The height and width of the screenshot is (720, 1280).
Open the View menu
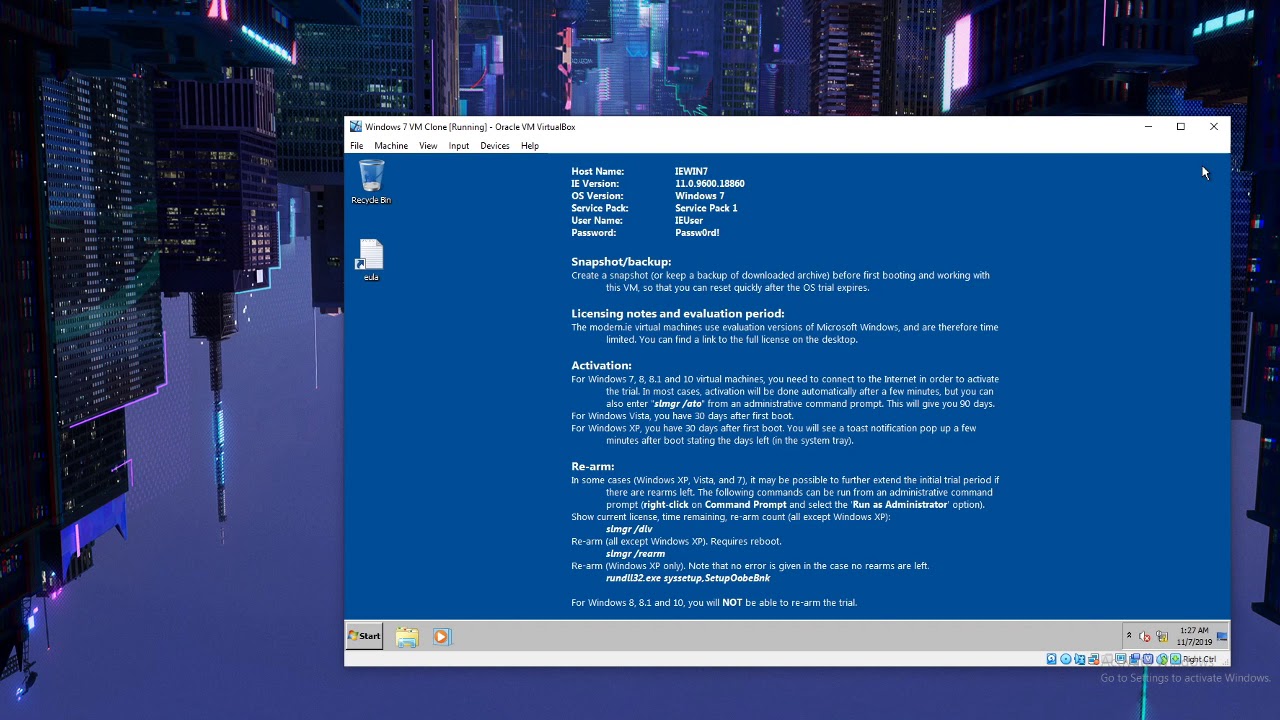(x=428, y=146)
